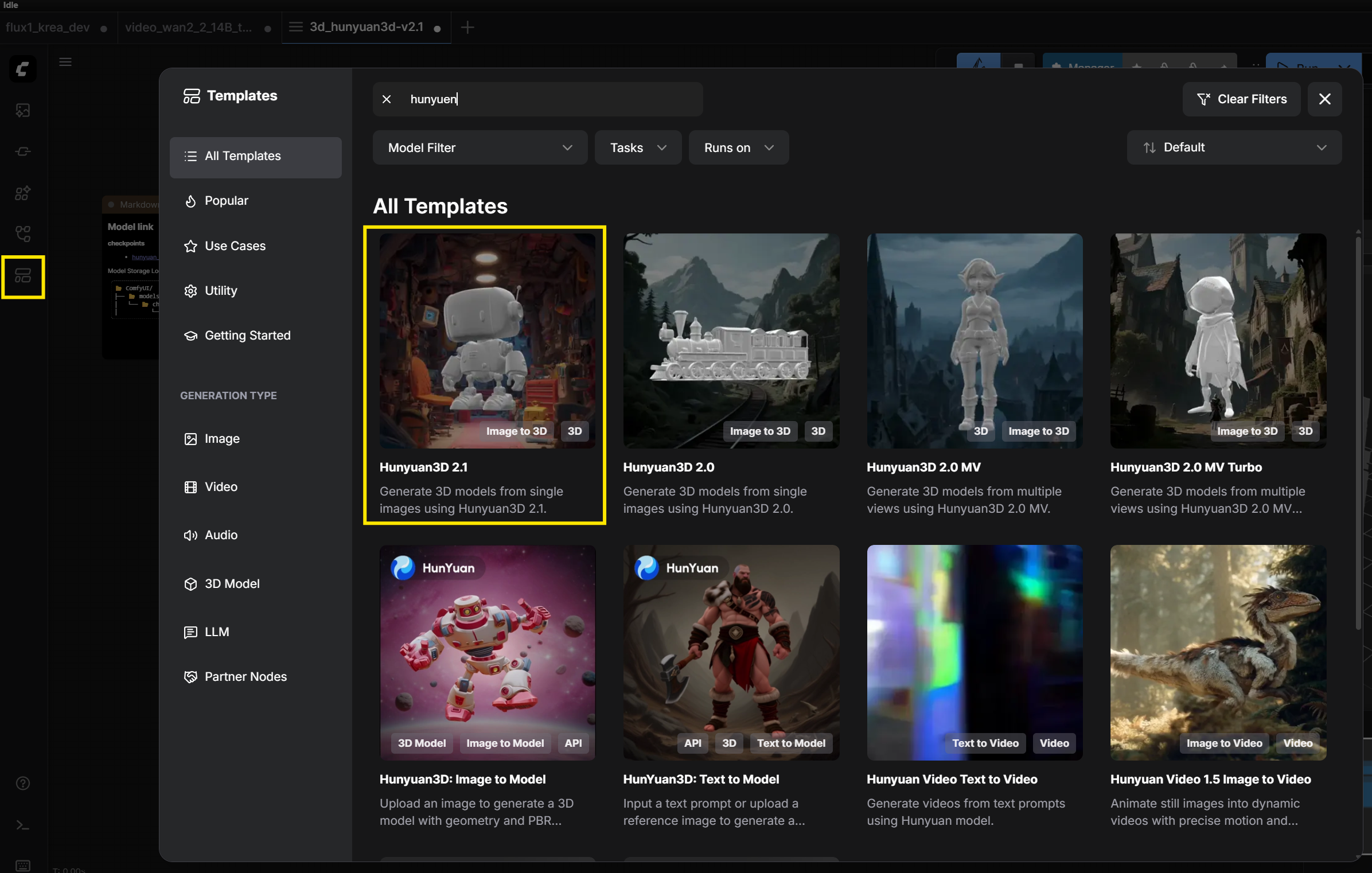
Task: Open the Default sort dropdown
Action: [1234, 147]
